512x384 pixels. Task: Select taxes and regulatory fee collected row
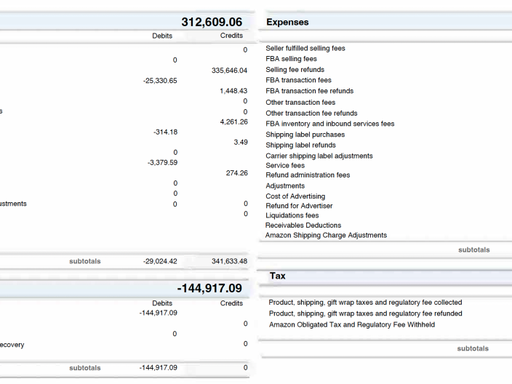coord(365,302)
